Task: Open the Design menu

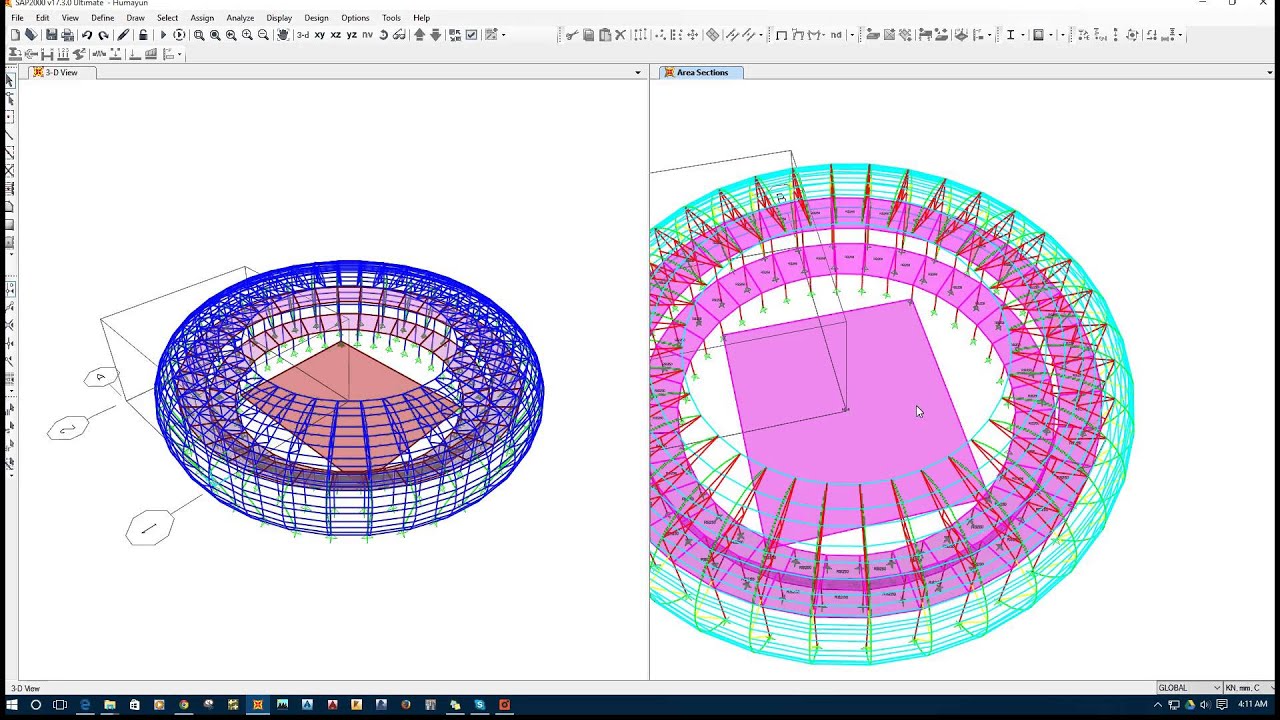Action: tap(316, 18)
